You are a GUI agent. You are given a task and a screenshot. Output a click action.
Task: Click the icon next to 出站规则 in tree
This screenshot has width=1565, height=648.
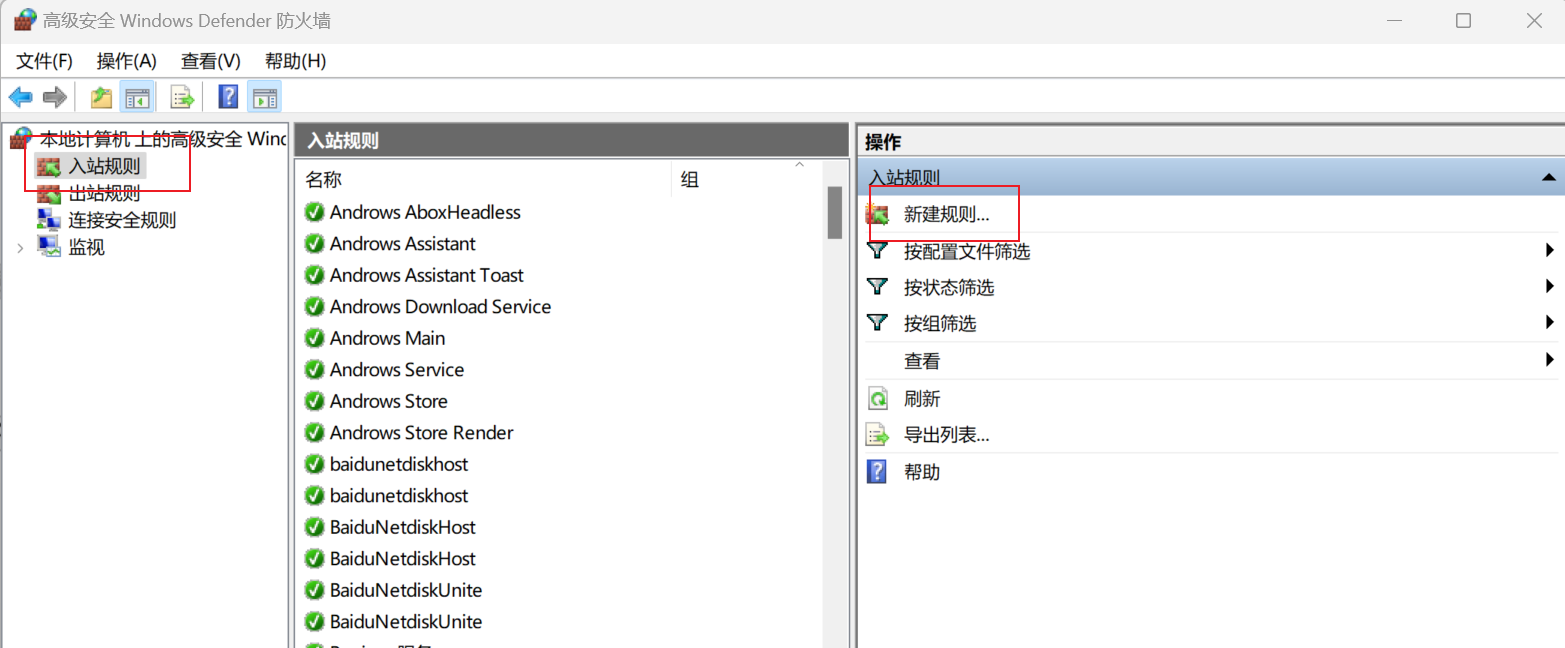[49, 193]
